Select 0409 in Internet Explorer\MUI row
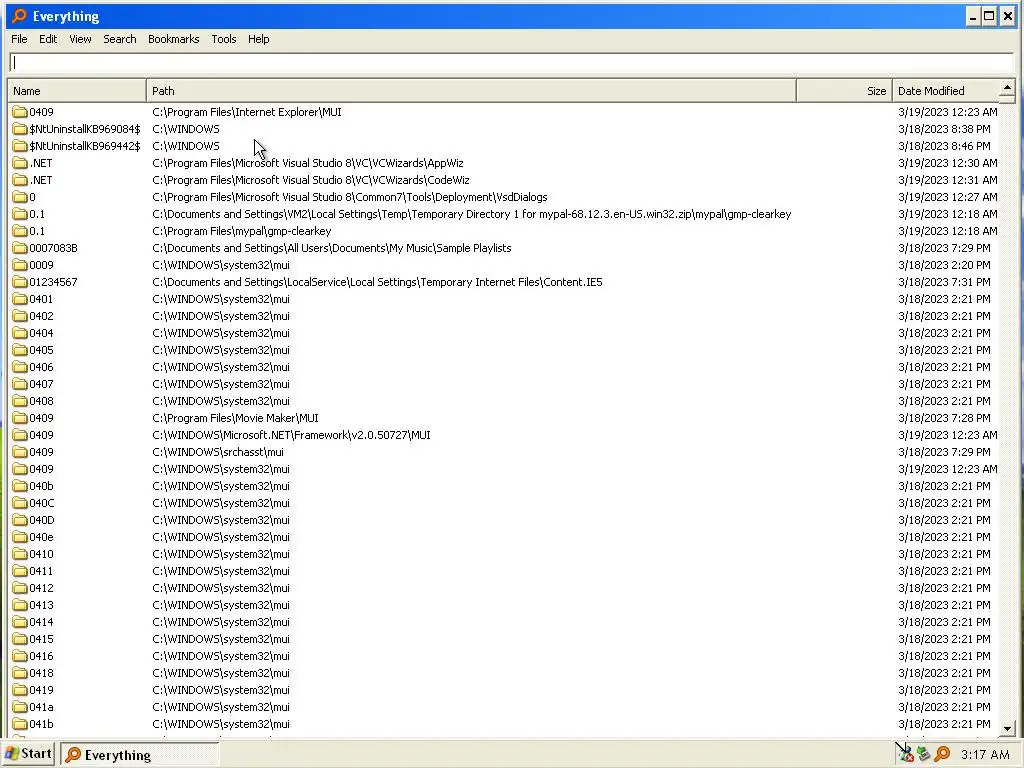Screen dimensions: 1024x768 pyautogui.click(x=41, y=112)
